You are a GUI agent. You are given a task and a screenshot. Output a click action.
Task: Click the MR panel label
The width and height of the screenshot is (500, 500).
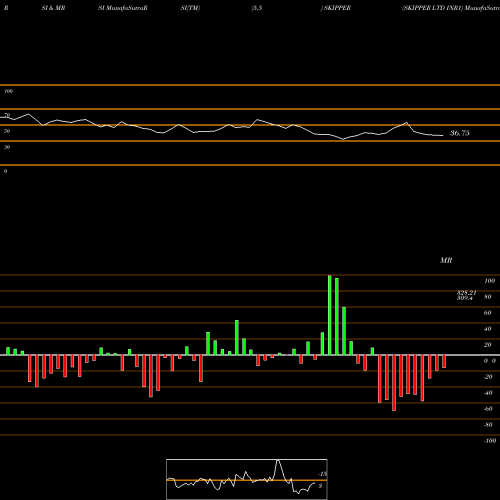446,260
